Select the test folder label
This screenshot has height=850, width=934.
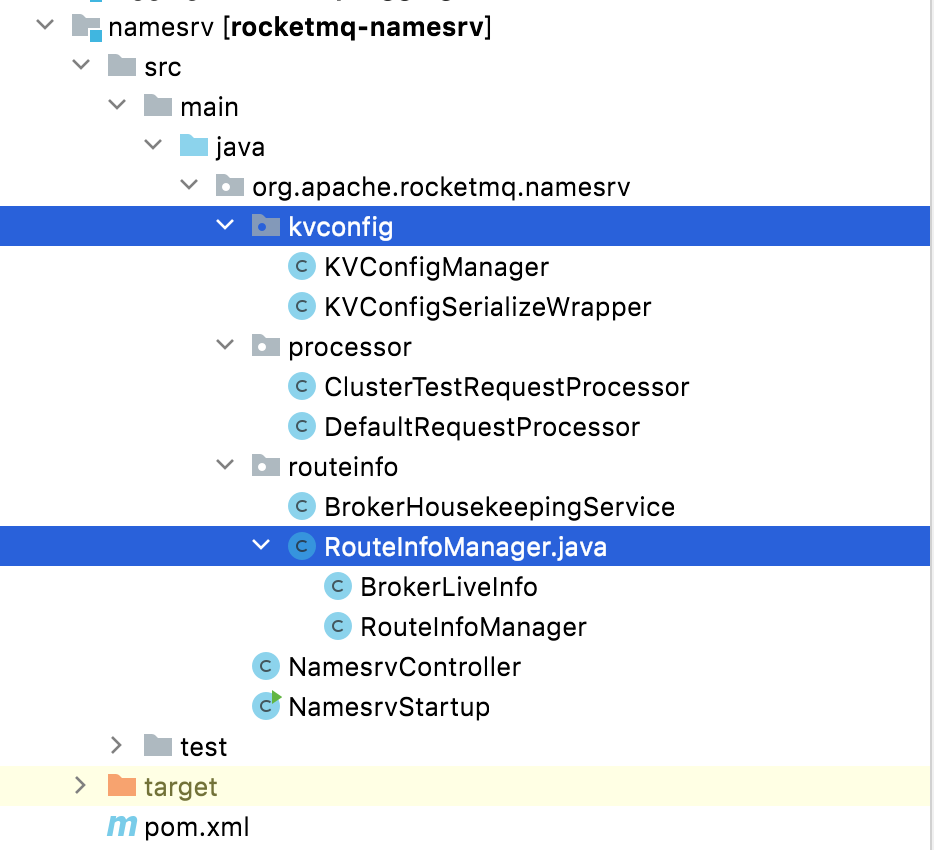(204, 747)
